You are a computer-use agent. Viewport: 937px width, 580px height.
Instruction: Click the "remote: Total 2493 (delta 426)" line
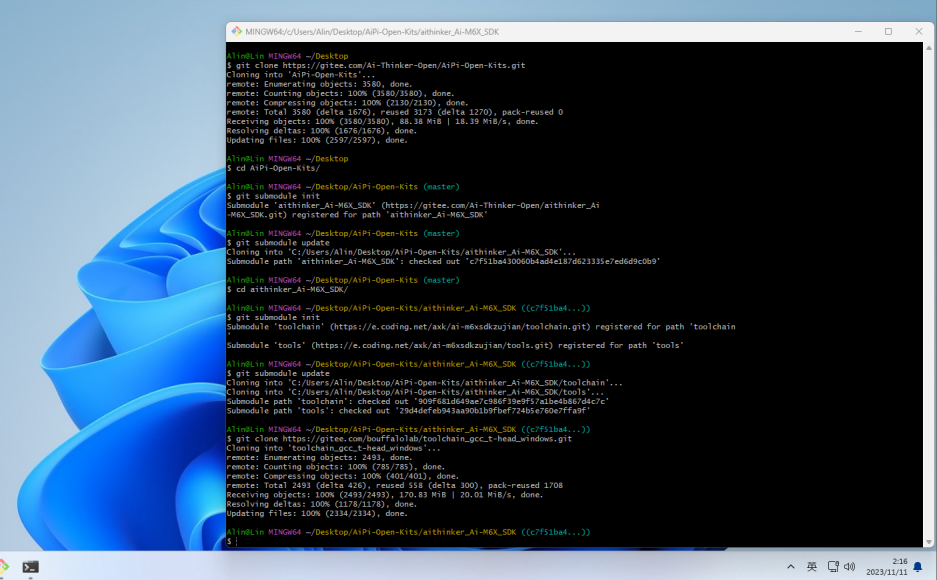394,486
